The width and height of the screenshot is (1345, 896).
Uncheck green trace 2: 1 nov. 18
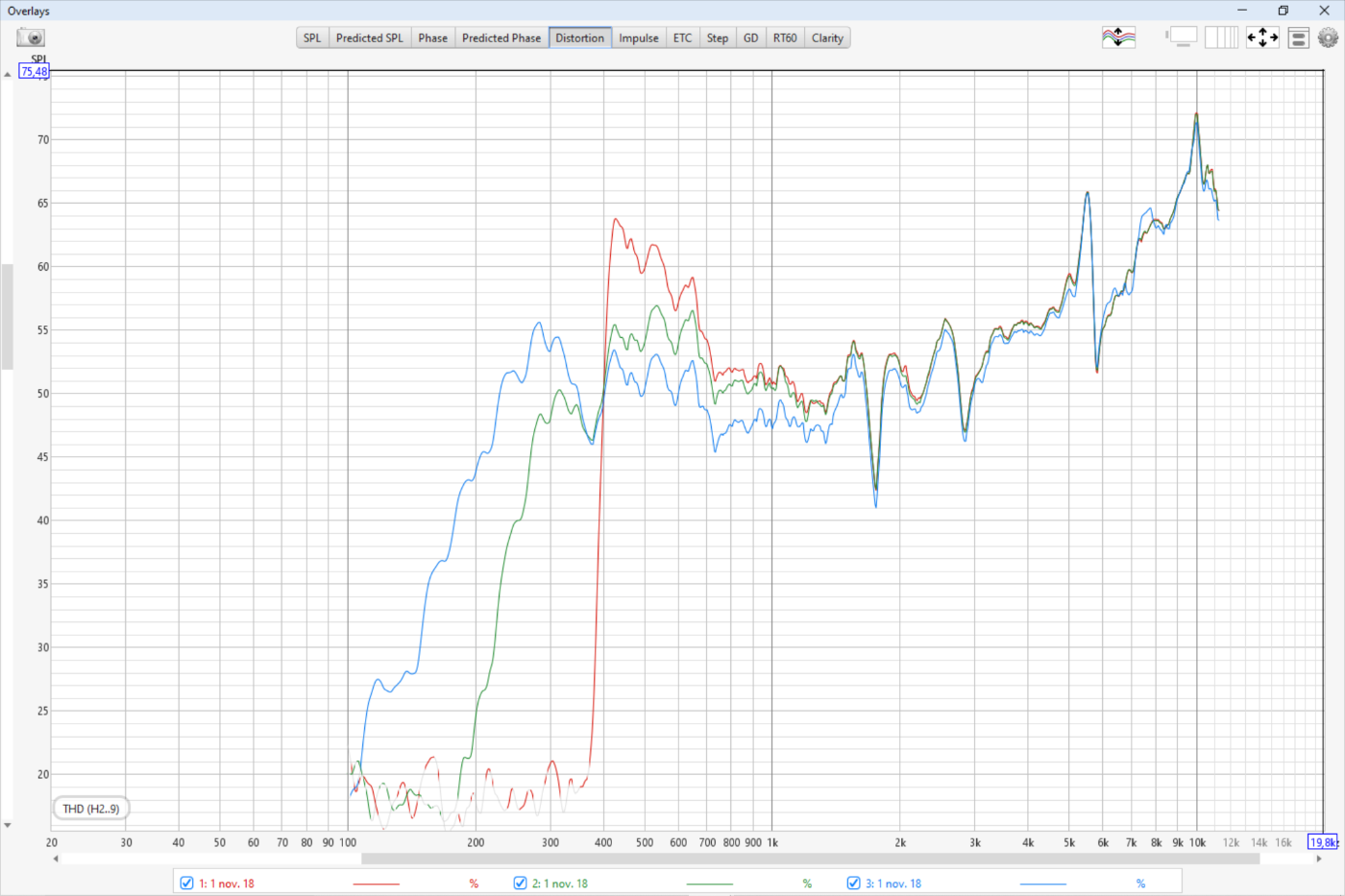[520, 883]
